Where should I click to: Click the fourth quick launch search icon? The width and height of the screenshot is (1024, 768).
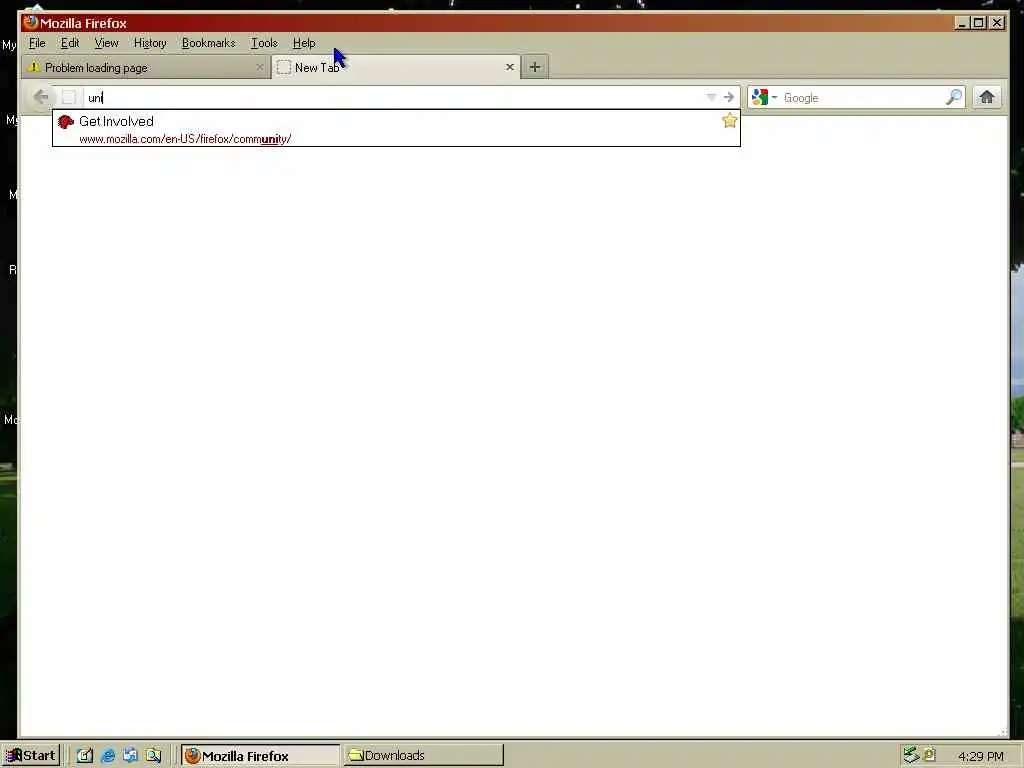pyautogui.click(x=153, y=756)
